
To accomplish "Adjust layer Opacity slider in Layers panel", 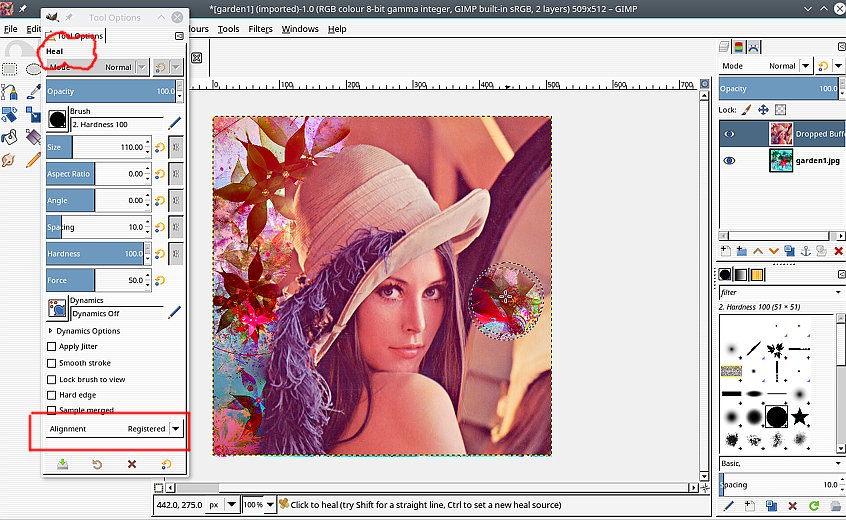I will point(779,88).
